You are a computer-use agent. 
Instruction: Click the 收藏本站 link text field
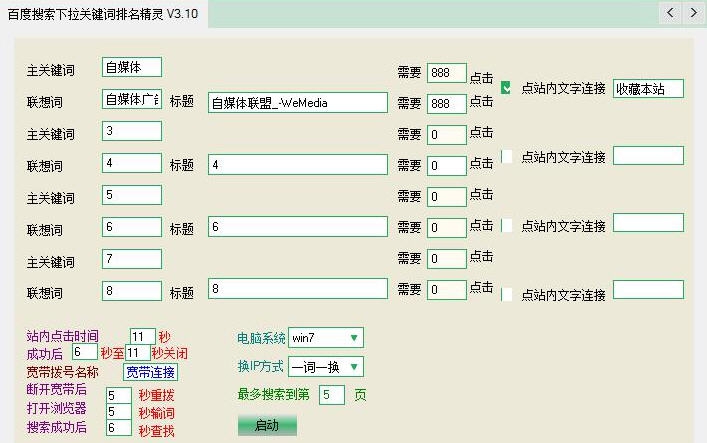point(648,88)
